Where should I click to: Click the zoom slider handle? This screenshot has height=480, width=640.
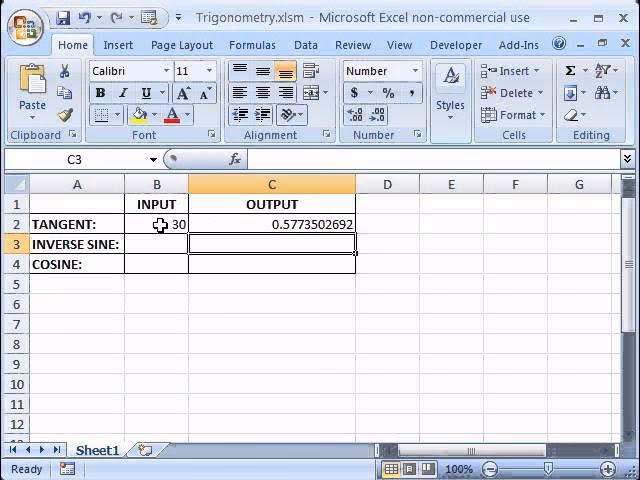549,469
